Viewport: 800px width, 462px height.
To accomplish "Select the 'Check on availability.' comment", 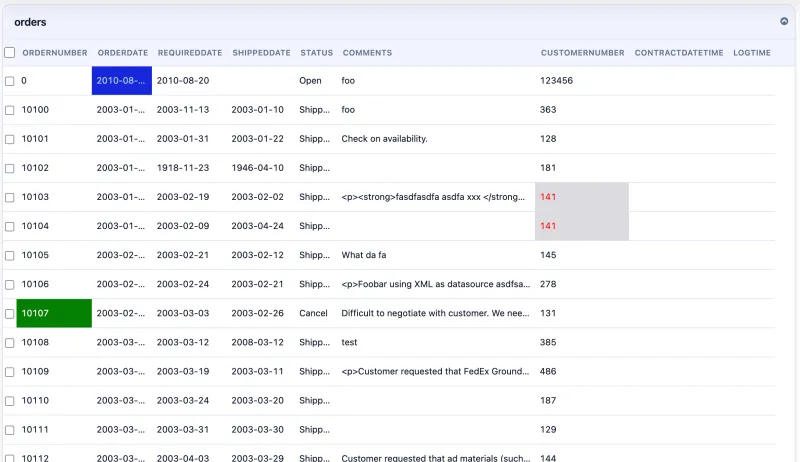I will pyautogui.click(x=384, y=139).
